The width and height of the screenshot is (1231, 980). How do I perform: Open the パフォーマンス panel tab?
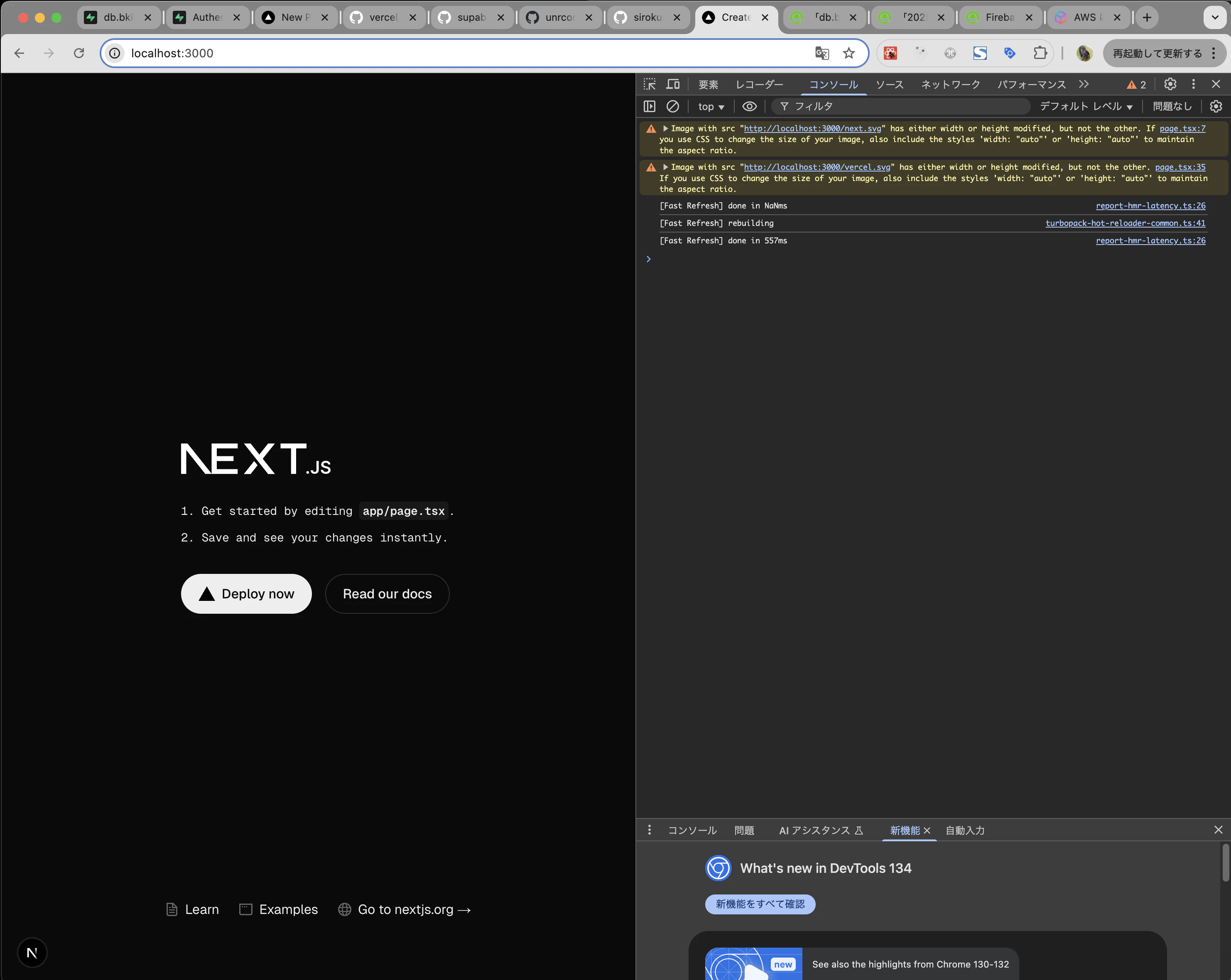click(1031, 84)
